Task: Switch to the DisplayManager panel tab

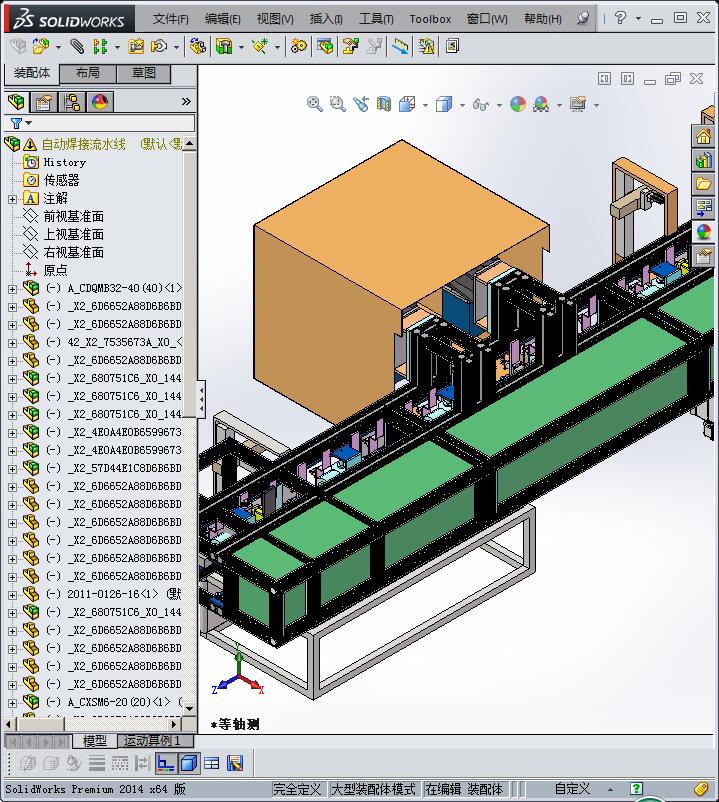Action: [x=100, y=102]
